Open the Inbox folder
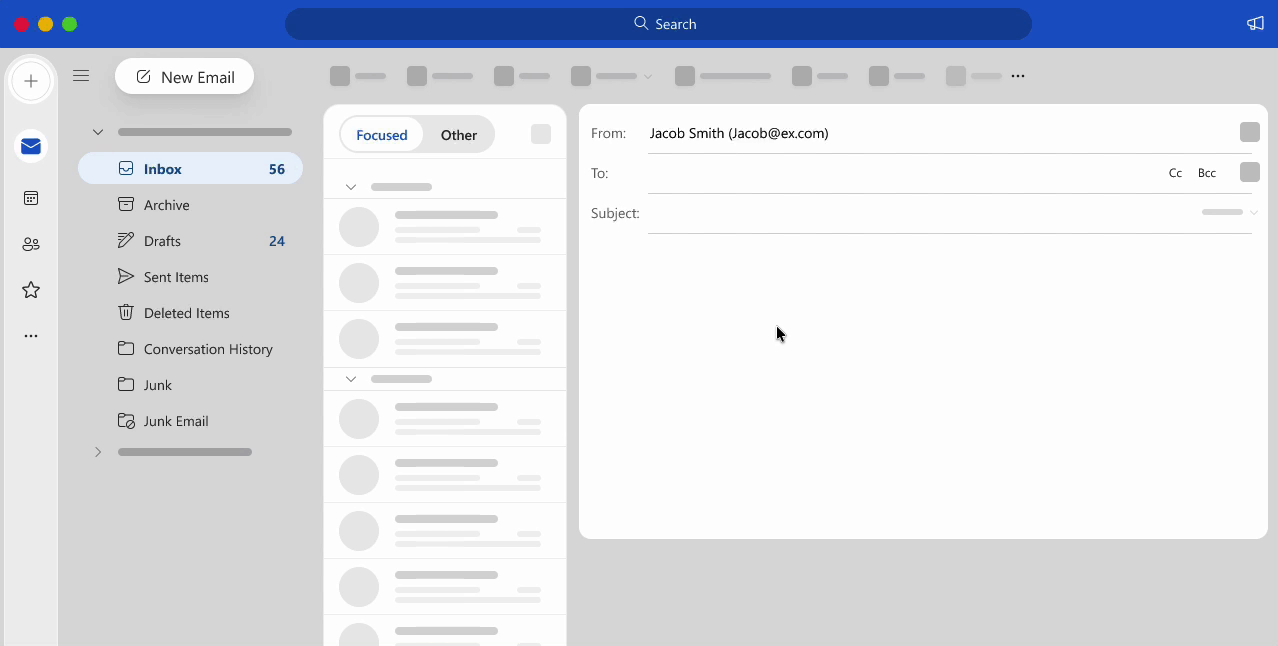The width and height of the screenshot is (1278, 646). tap(191, 169)
